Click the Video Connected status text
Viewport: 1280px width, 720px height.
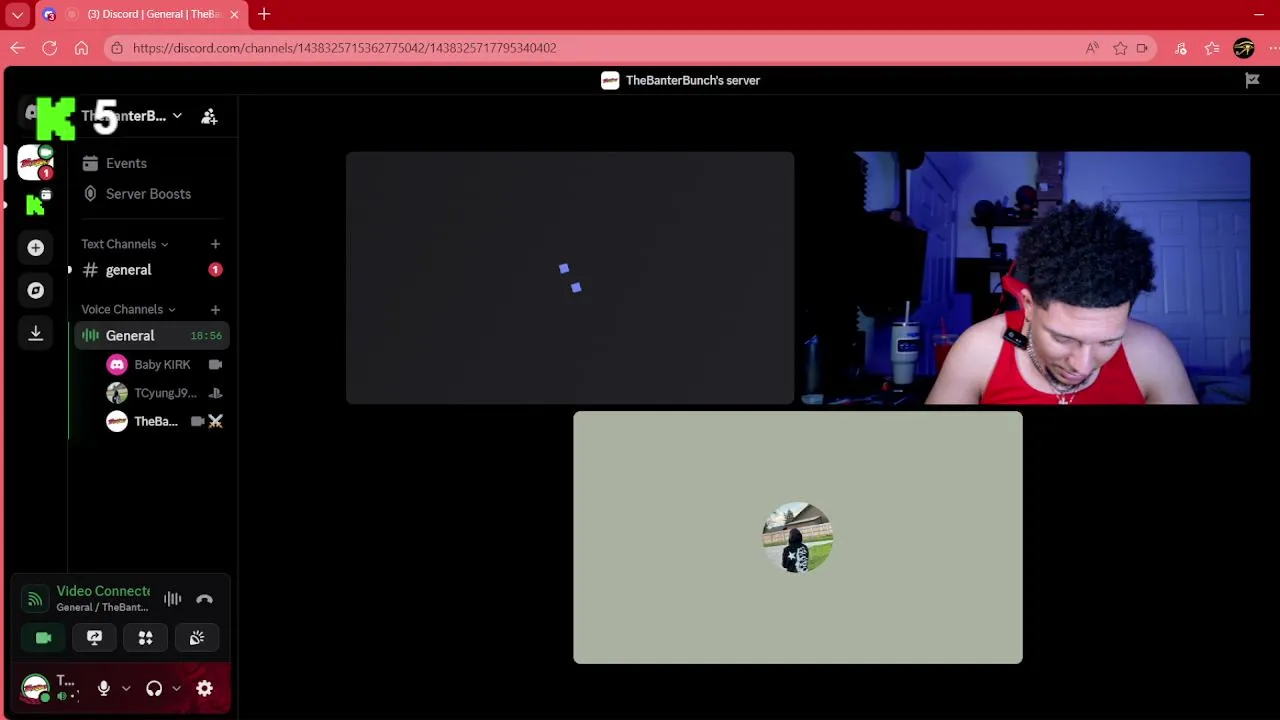click(x=103, y=591)
